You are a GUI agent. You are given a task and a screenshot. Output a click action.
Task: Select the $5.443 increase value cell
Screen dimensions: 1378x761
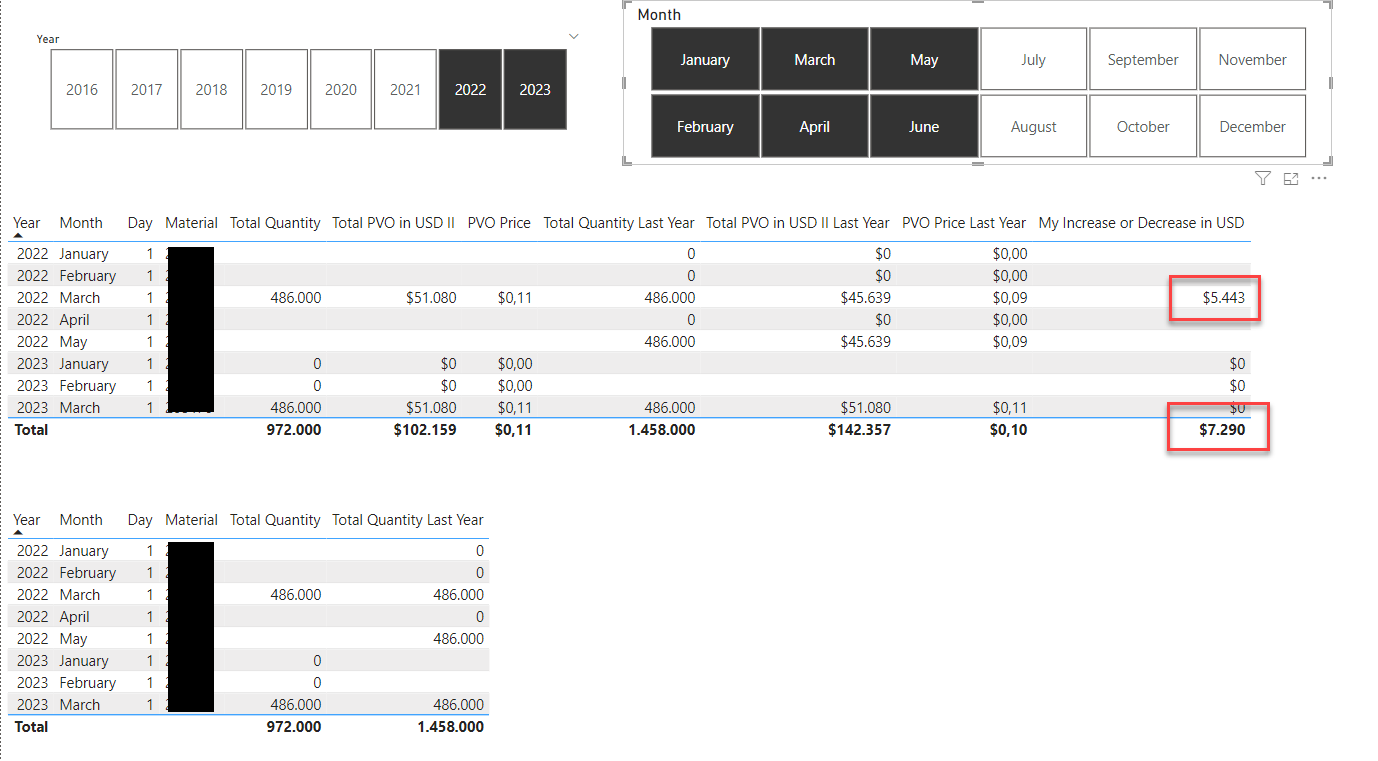click(x=1224, y=298)
